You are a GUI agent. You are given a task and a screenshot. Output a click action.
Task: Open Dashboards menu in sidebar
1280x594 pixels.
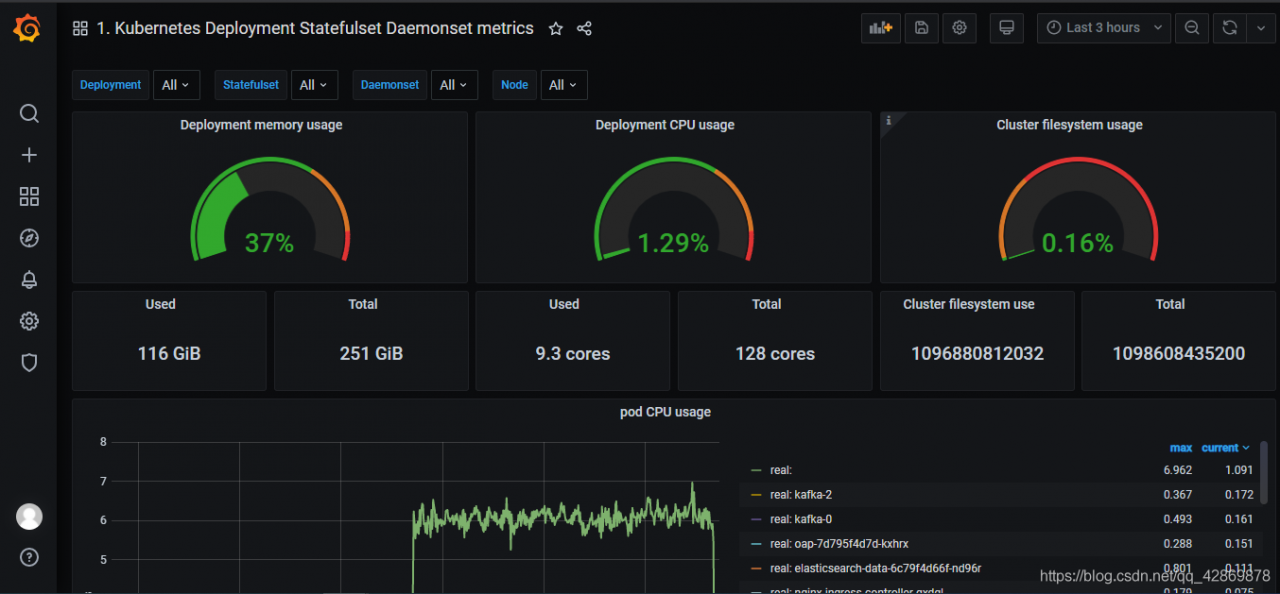pos(29,197)
